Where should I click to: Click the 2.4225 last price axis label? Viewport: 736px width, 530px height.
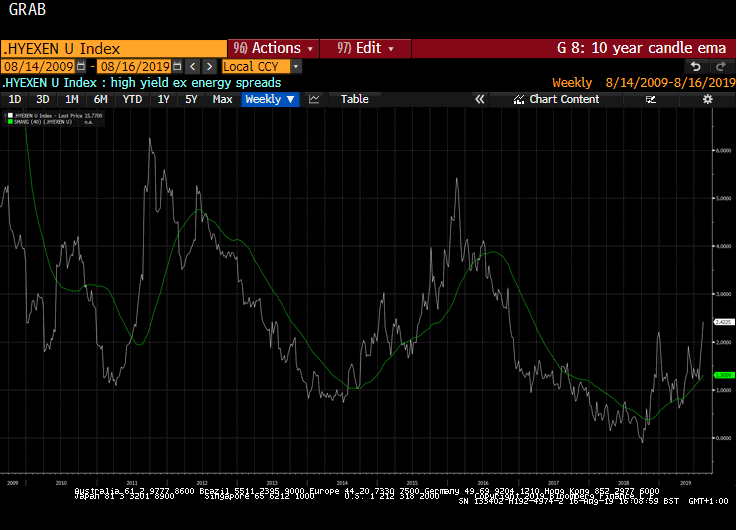(723, 322)
